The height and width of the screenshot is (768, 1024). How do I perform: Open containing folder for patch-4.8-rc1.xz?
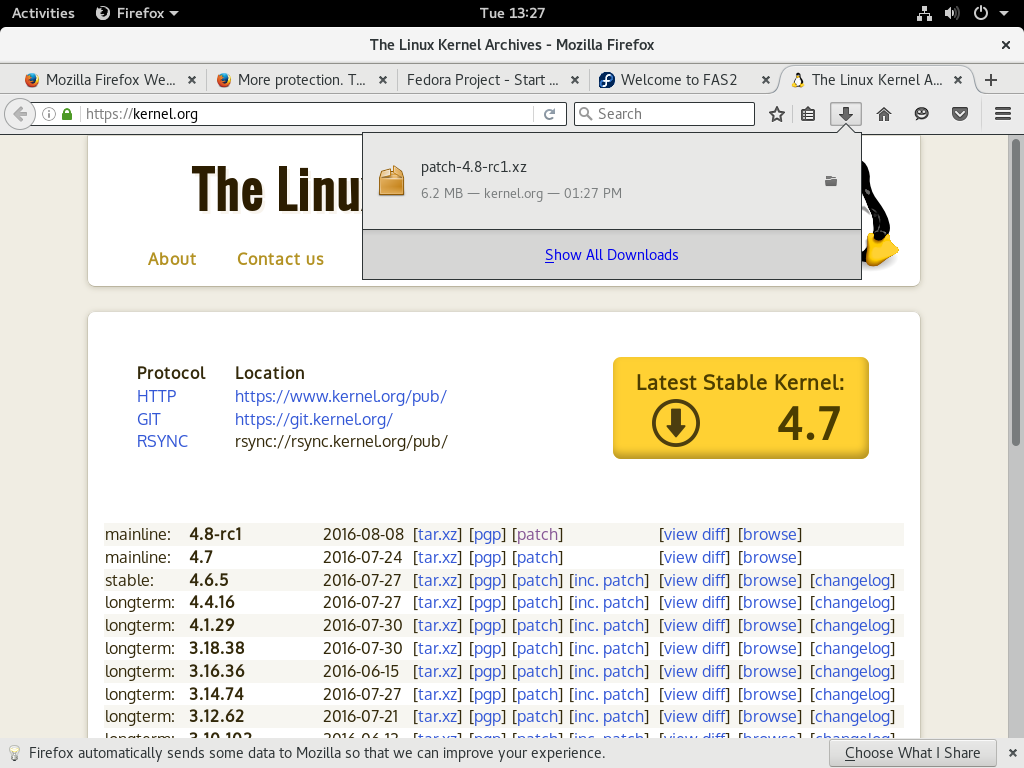pos(831,181)
